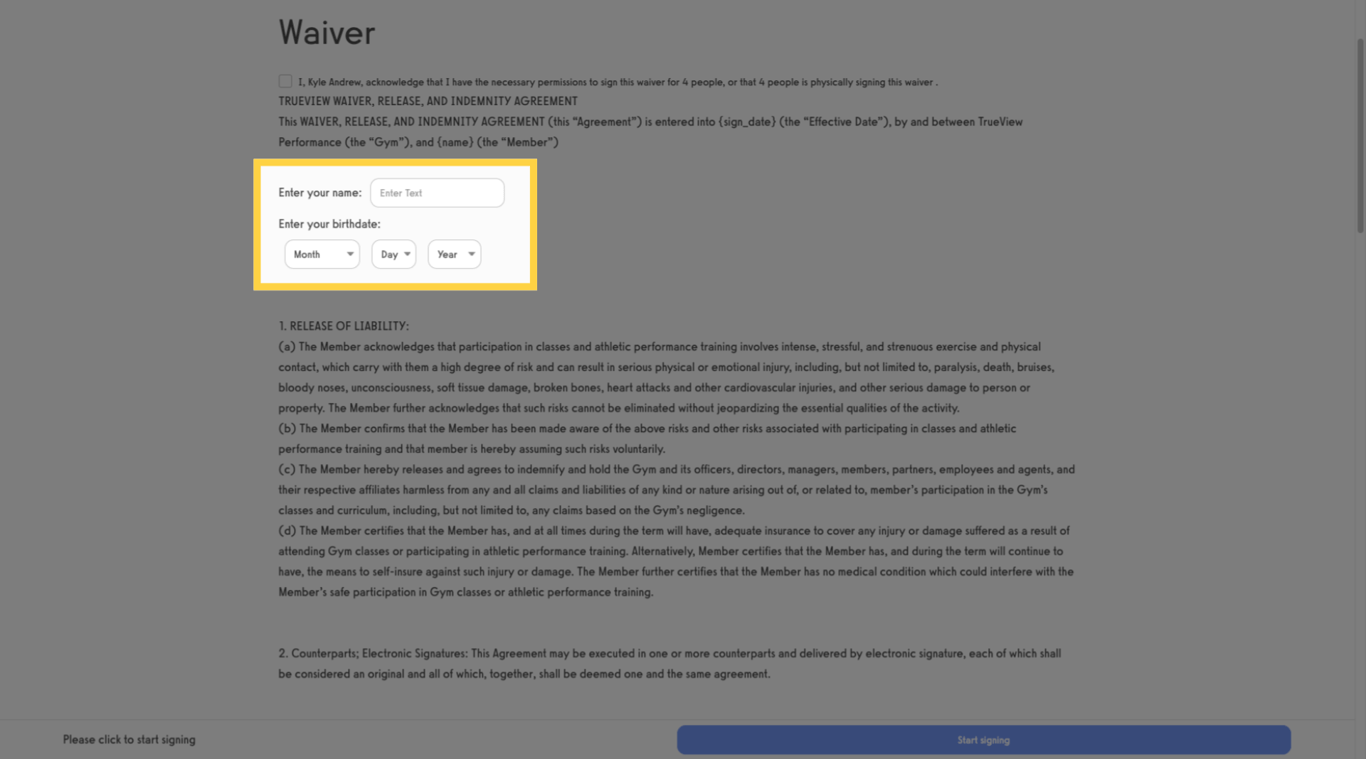
Task: Check the acknowledgment checkbox for Kyle Andrew
Action: 284,81
